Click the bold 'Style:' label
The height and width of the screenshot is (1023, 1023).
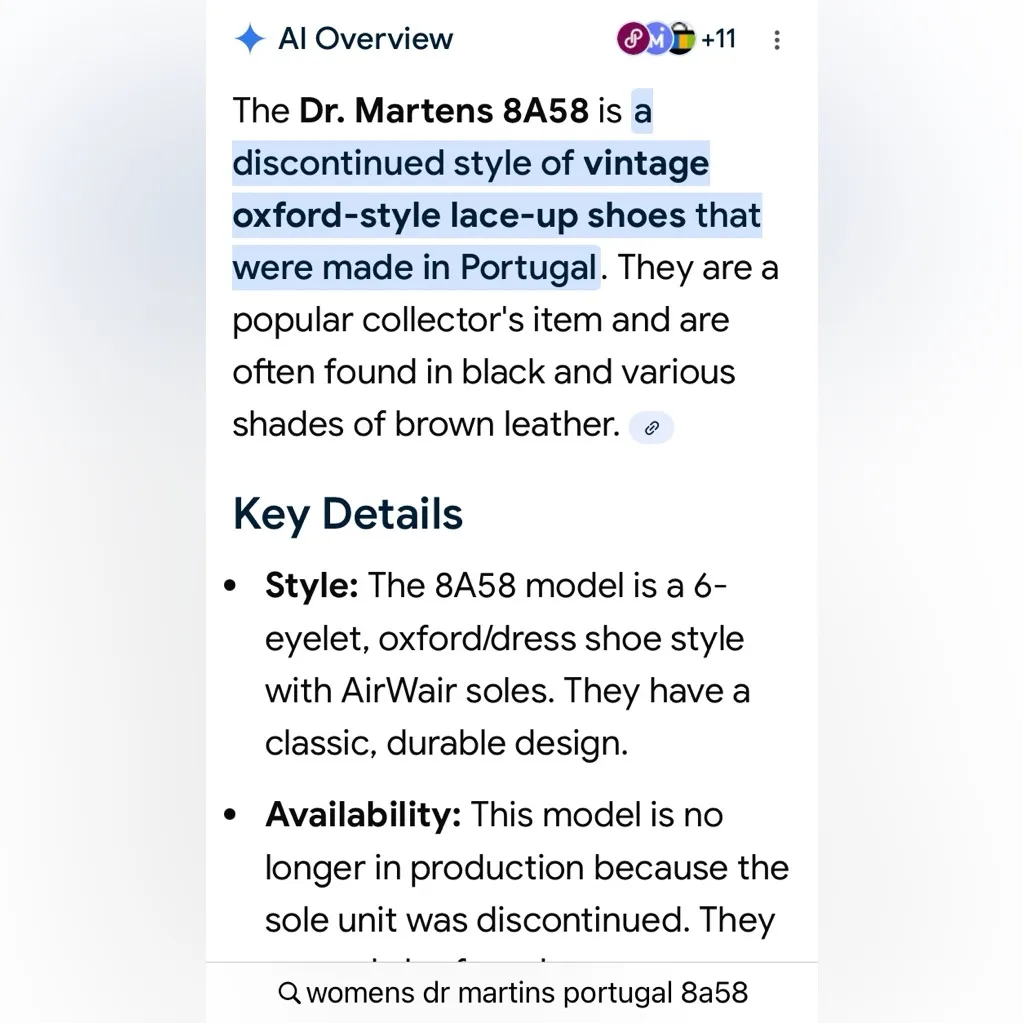[x=311, y=585]
